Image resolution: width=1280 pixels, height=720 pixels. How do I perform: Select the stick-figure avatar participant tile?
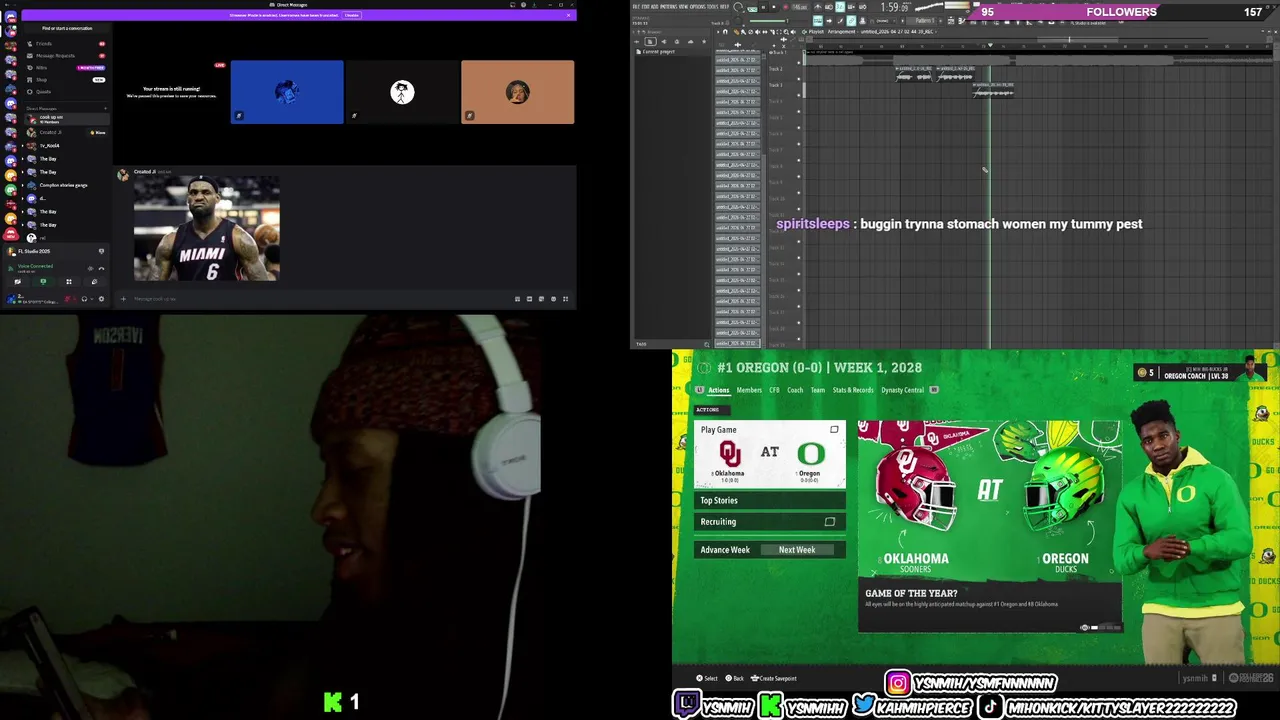point(402,92)
